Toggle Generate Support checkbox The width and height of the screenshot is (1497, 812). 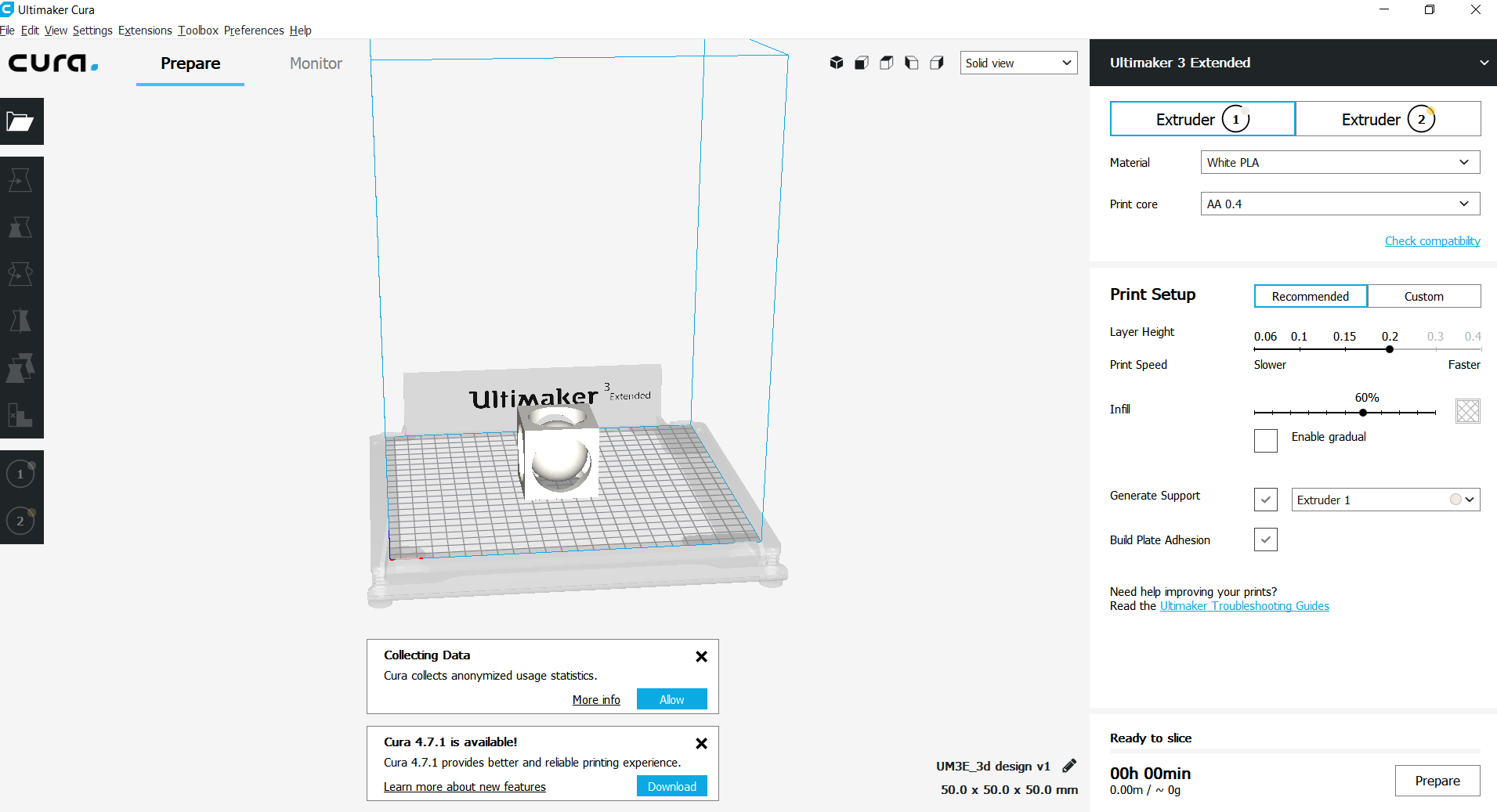point(1266,500)
